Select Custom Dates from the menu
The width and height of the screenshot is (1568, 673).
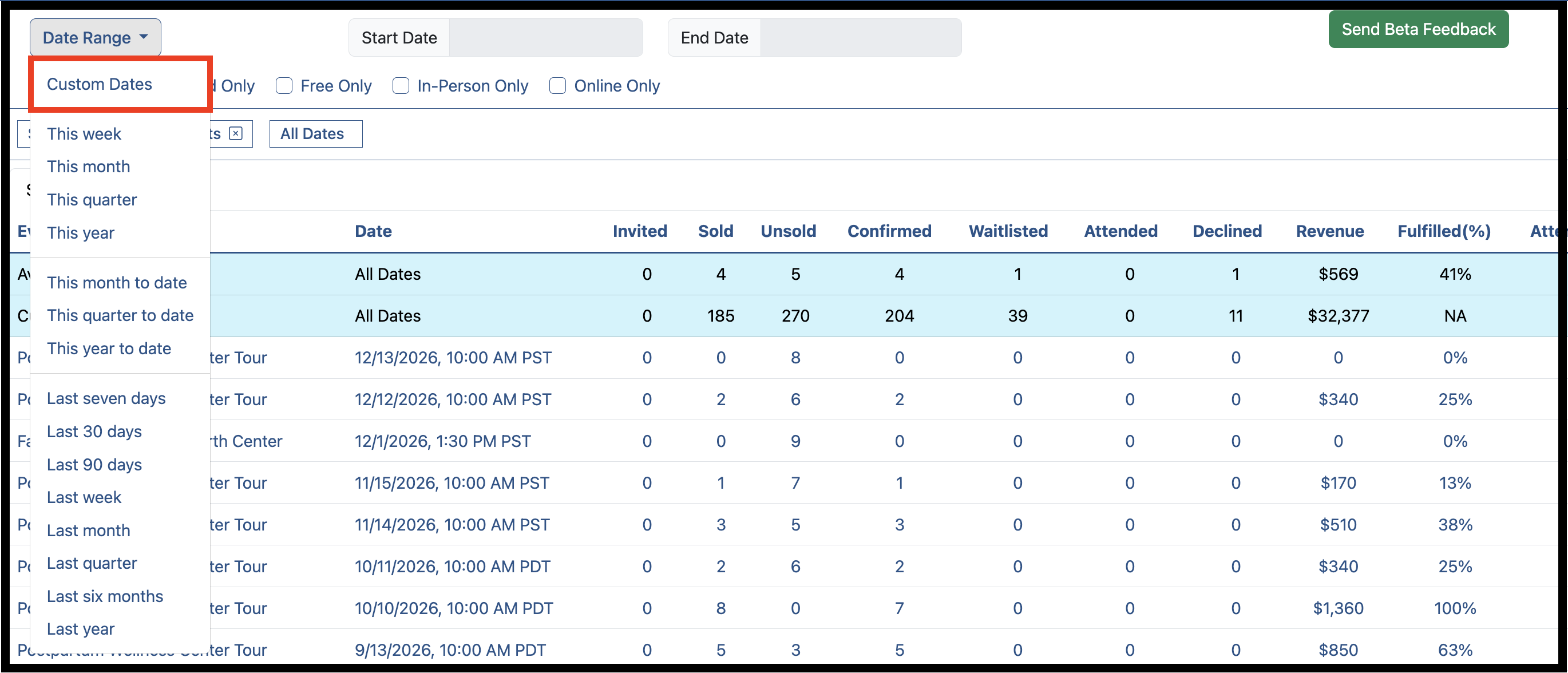click(99, 84)
